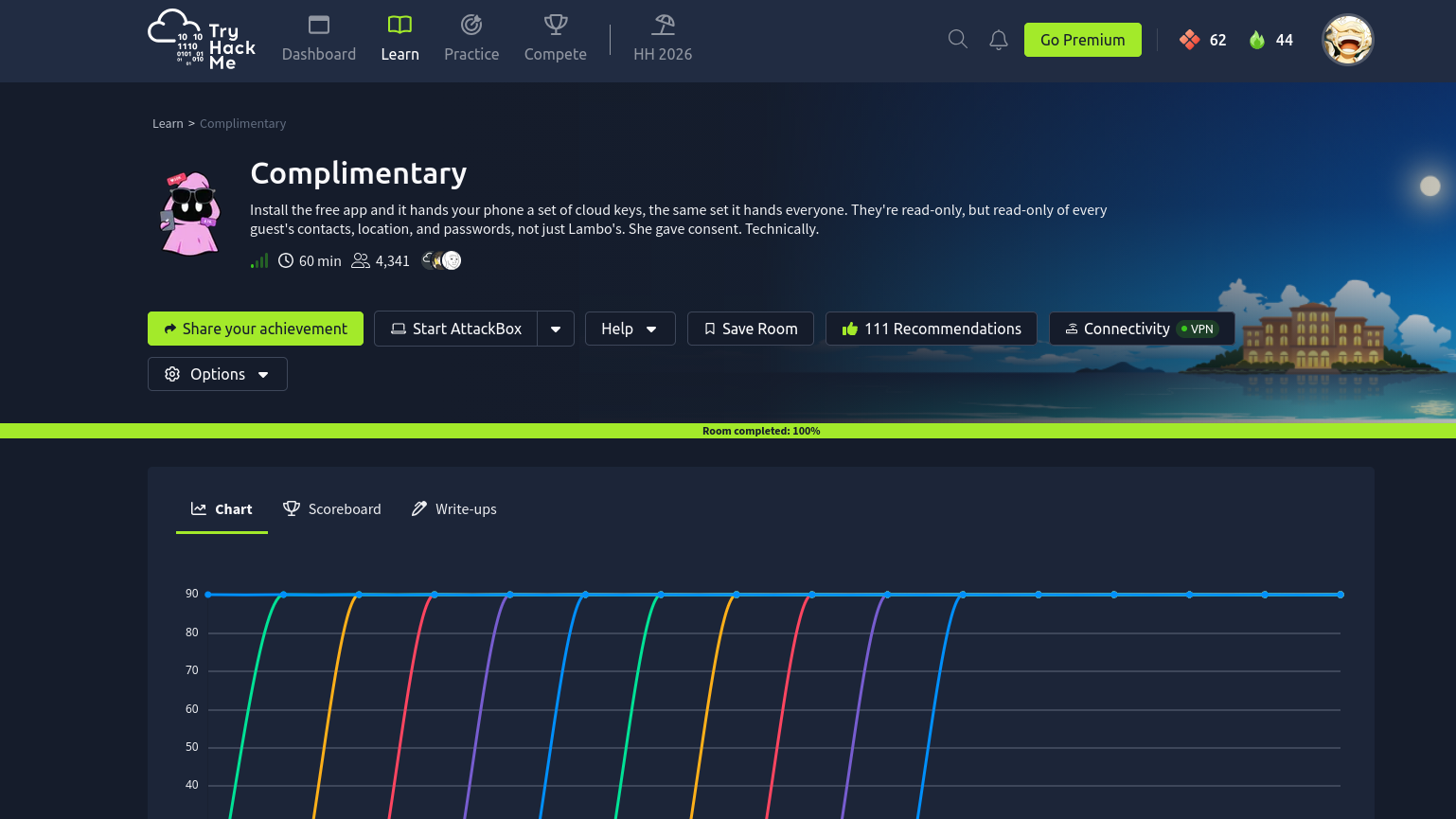
Task: Go to Dashboard in the top navigation
Action: [x=319, y=40]
